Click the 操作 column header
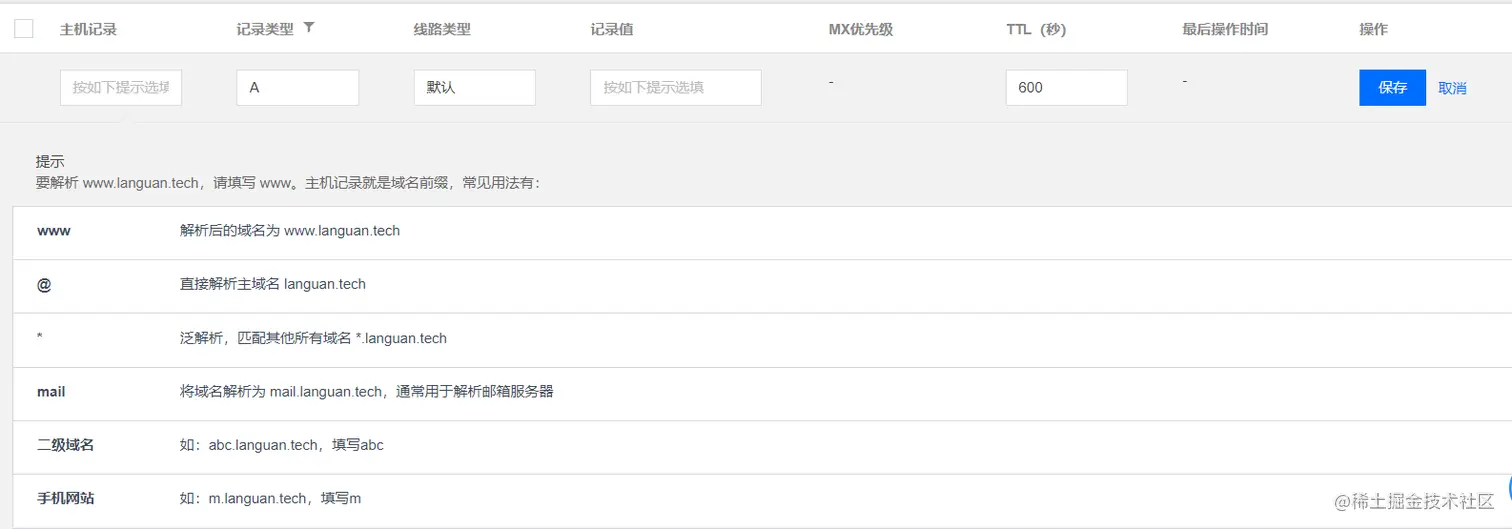This screenshot has width=1512, height=529. (x=1373, y=29)
